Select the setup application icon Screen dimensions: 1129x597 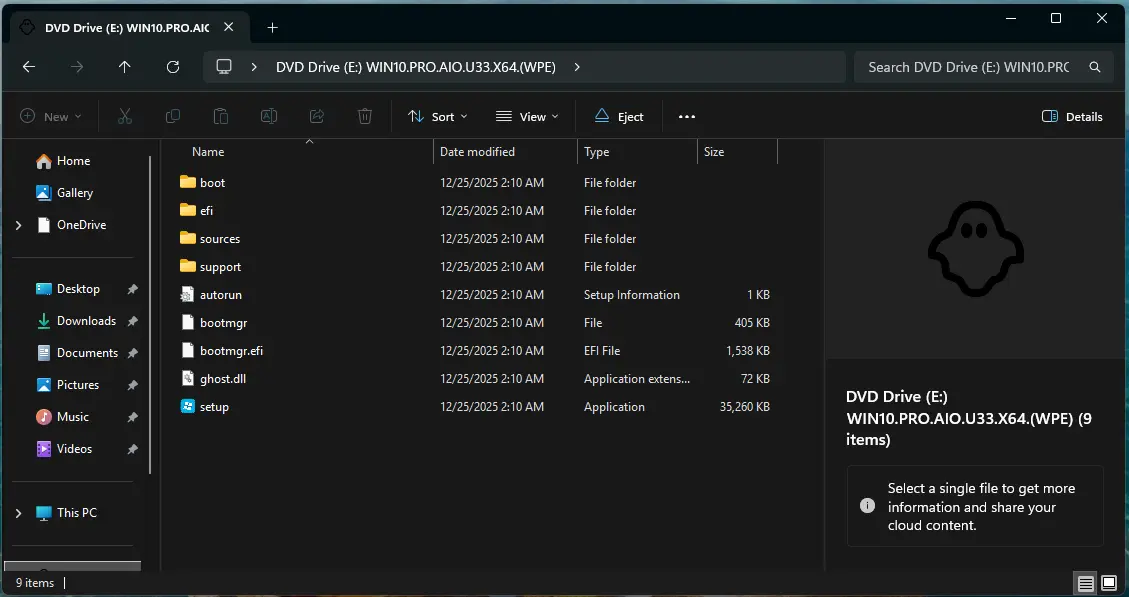click(187, 407)
